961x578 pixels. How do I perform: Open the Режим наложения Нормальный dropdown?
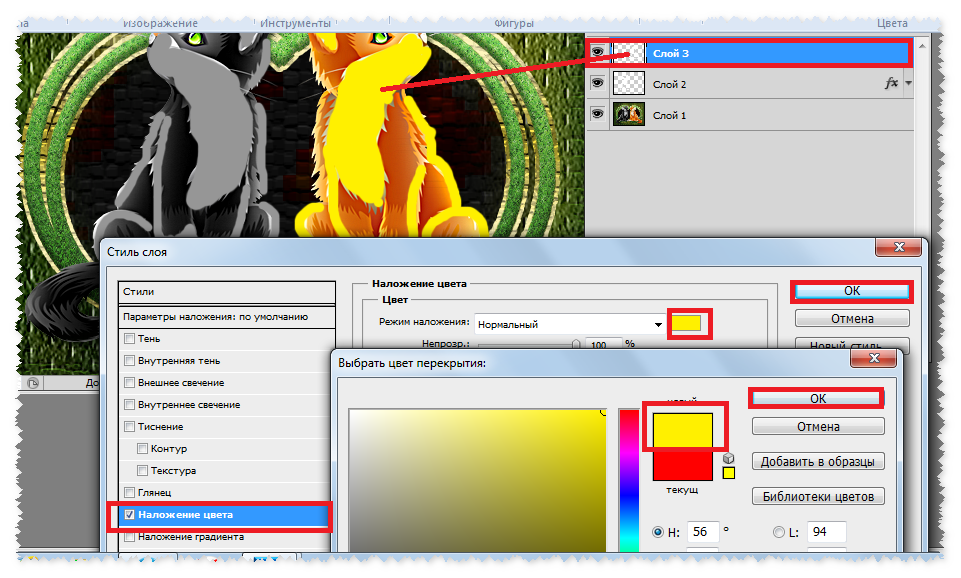569,324
